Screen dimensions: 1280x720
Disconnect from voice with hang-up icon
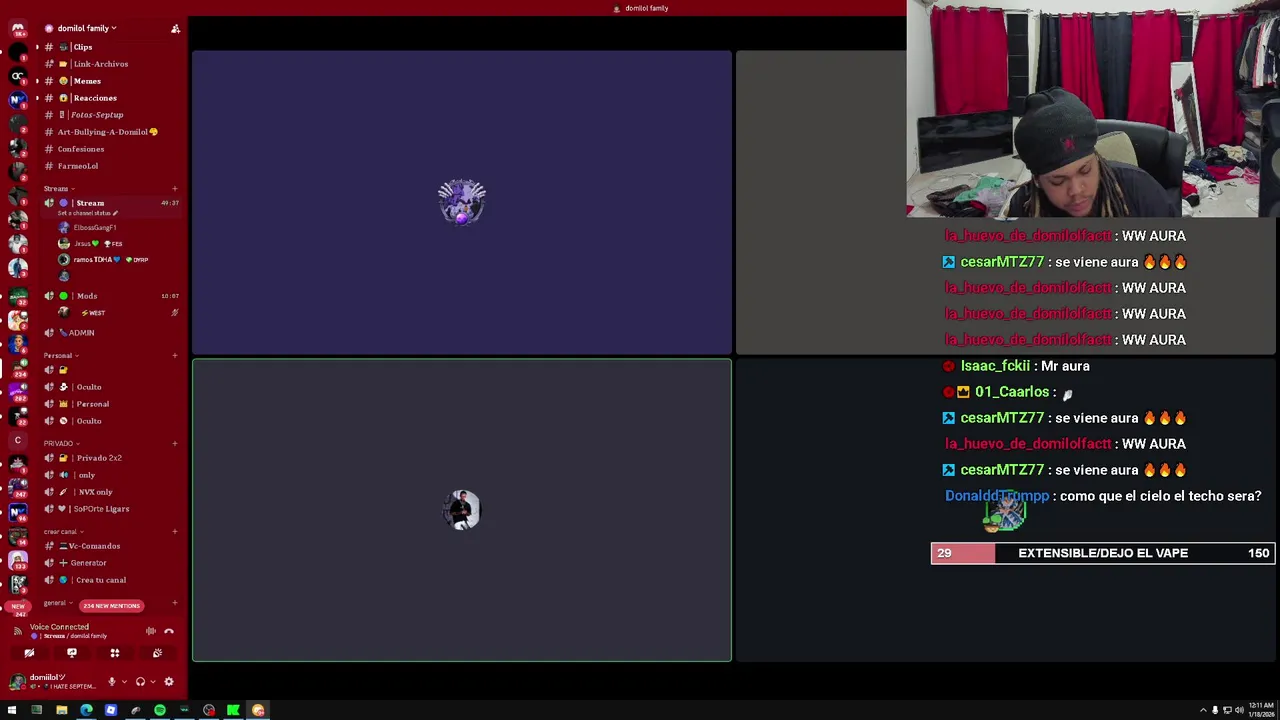click(169, 631)
